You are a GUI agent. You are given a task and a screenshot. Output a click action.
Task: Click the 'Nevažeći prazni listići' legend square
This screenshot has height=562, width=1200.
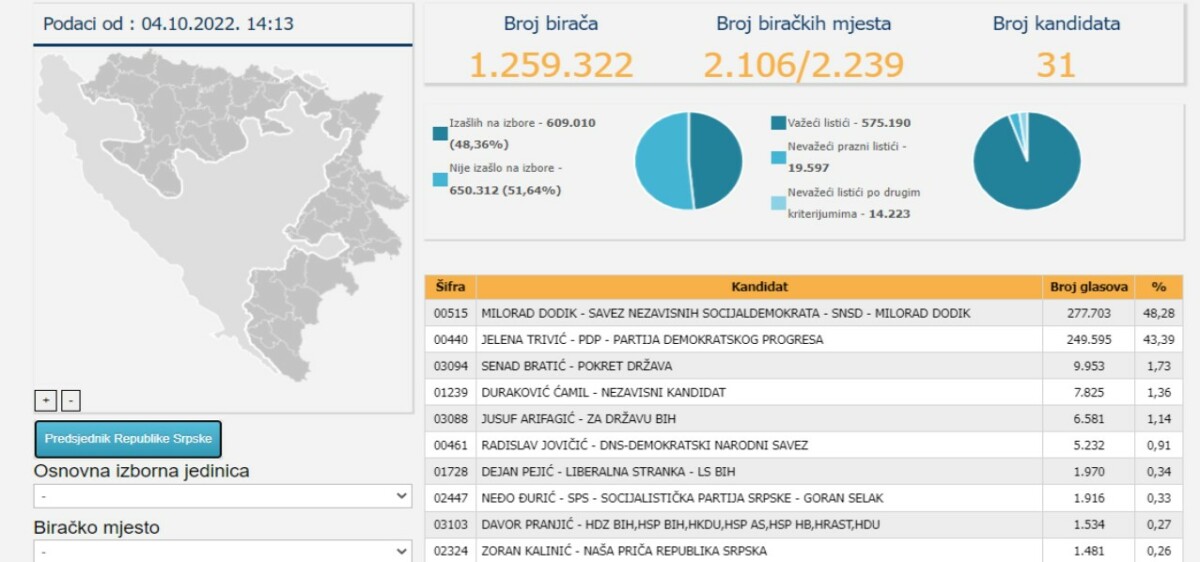tap(778, 157)
